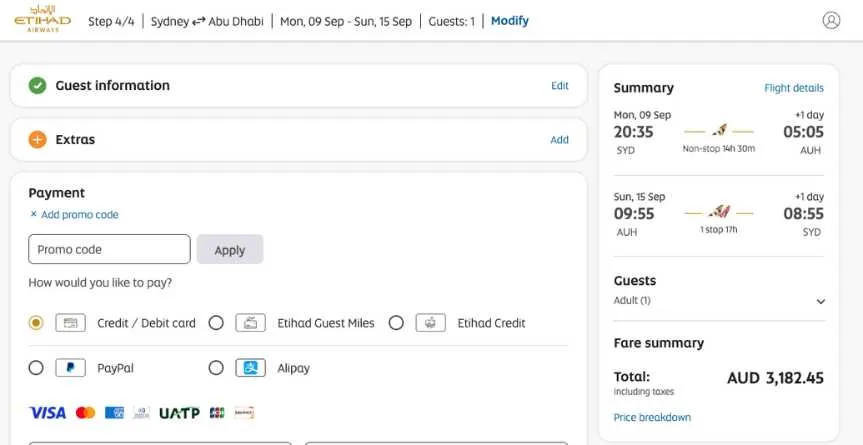Click the orange Extras plus icon
The height and width of the screenshot is (445, 863).
37,140
